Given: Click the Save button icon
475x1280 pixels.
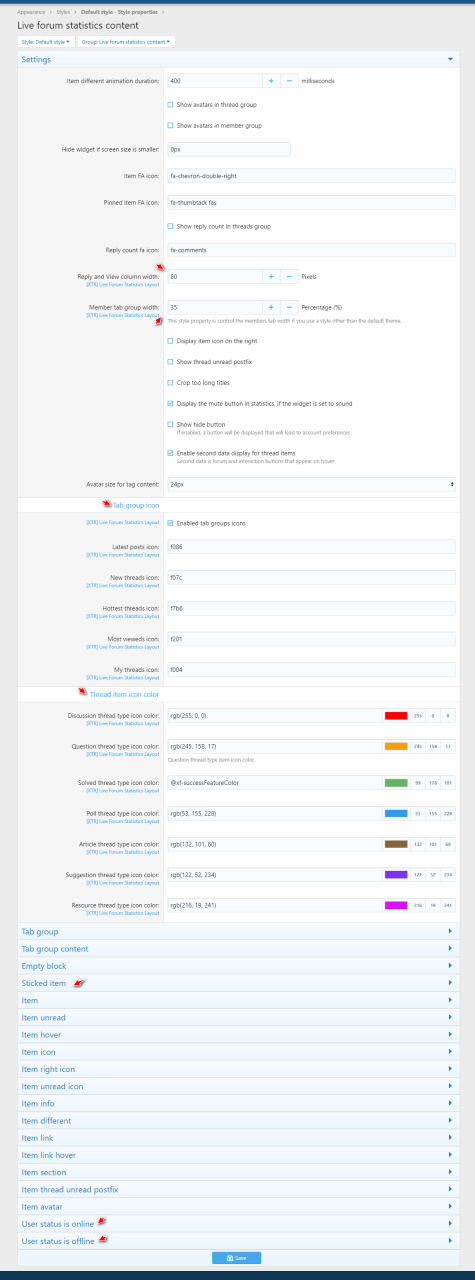Looking at the screenshot, I should (x=230, y=1257).
